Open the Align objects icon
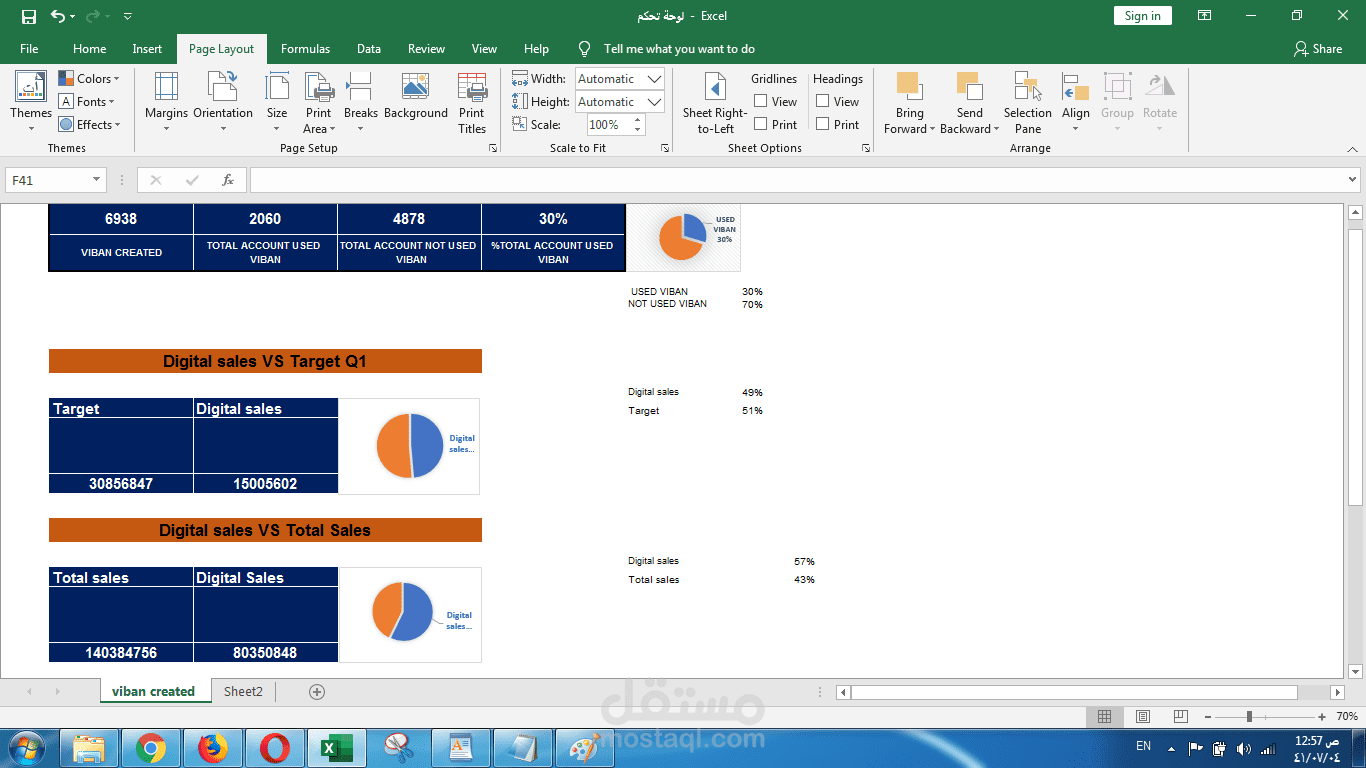 (x=1076, y=87)
